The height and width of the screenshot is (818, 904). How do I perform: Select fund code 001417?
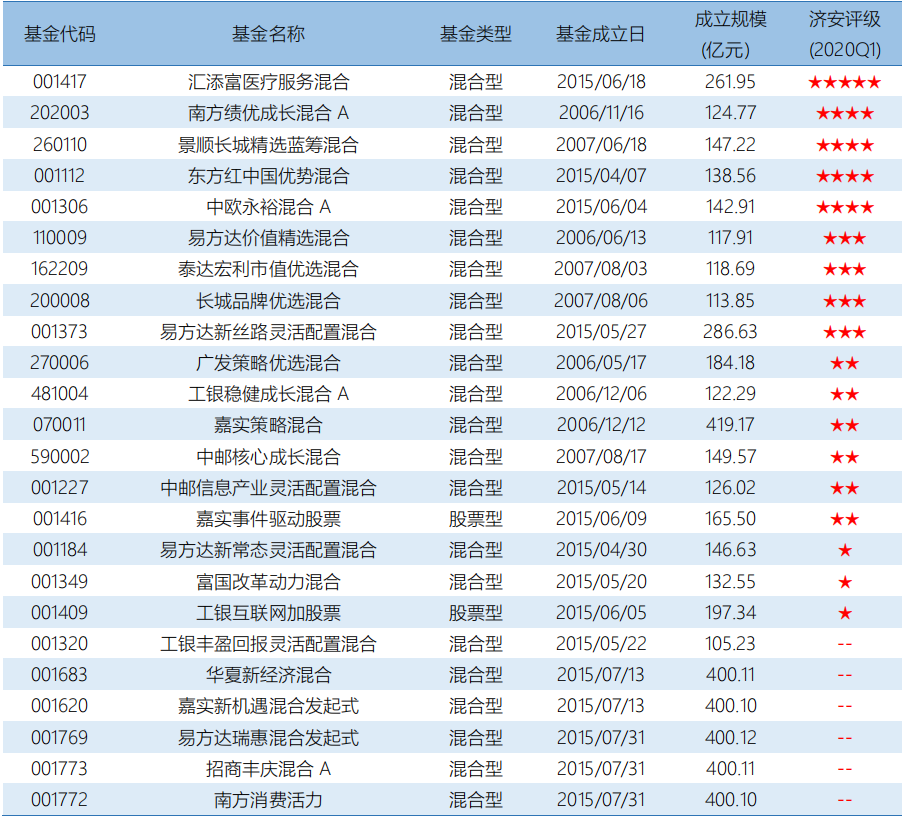point(59,82)
